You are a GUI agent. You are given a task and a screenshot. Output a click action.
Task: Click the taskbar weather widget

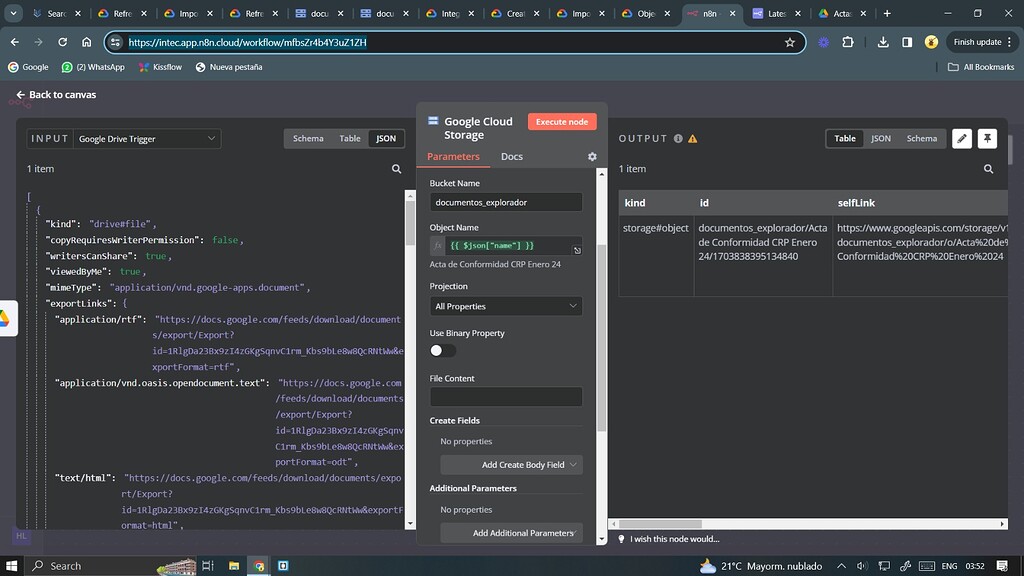point(760,566)
